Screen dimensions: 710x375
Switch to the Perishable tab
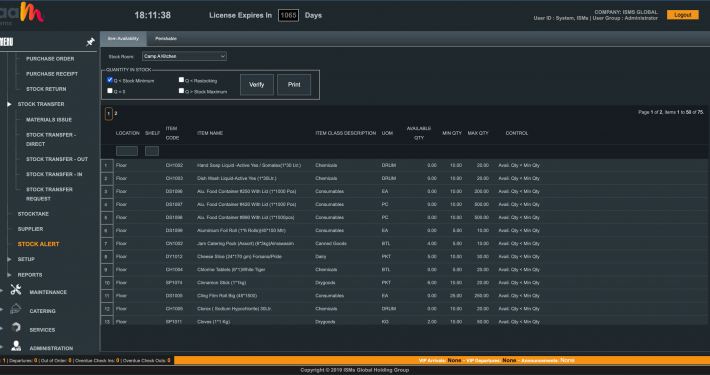[x=166, y=38]
